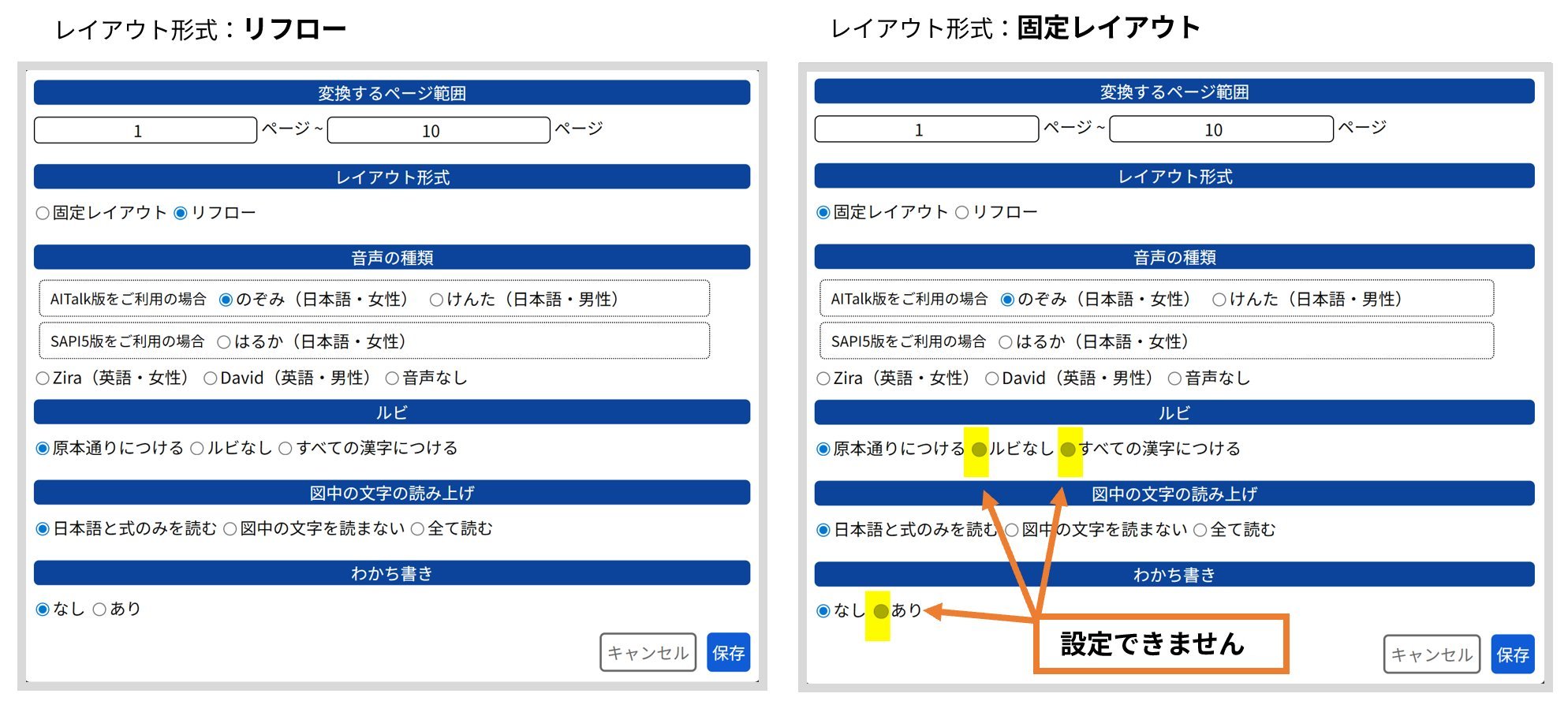The width and height of the screenshot is (1568, 701).
Task: Select リフロー radio in right fixed-layout dialog
Action: [961, 213]
